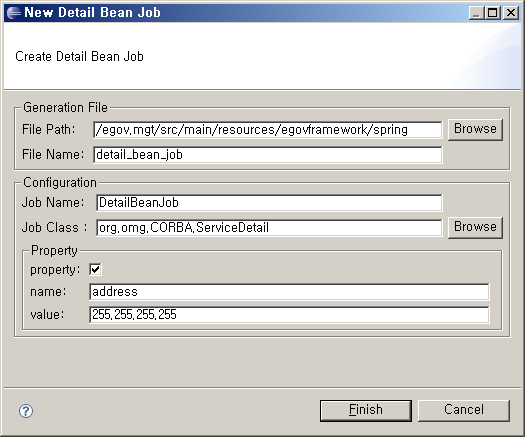Click into the File Name field
This screenshot has width=525, height=437.
click(x=268, y=155)
